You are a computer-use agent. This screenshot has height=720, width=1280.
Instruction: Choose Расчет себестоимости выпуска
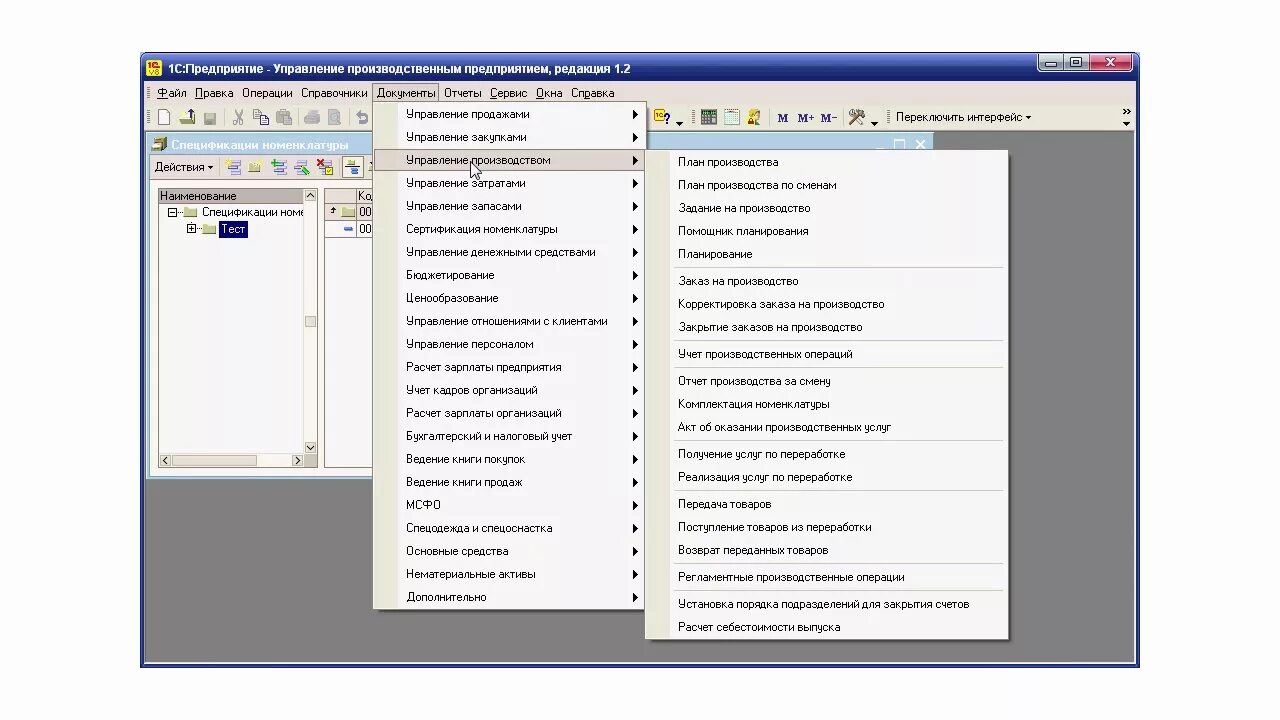point(826,627)
